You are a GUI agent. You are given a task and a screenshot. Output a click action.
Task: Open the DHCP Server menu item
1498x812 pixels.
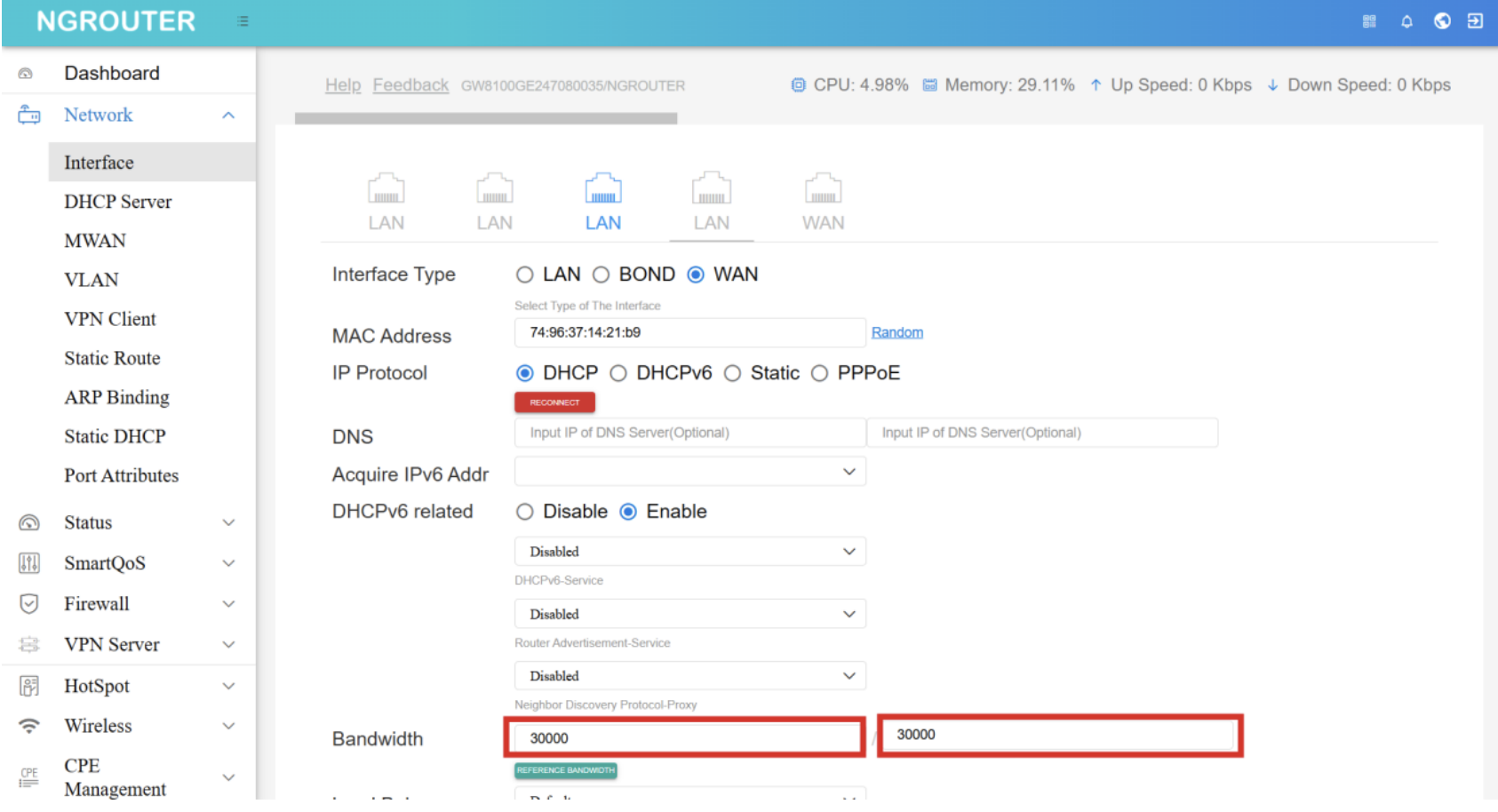pyautogui.click(x=118, y=202)
